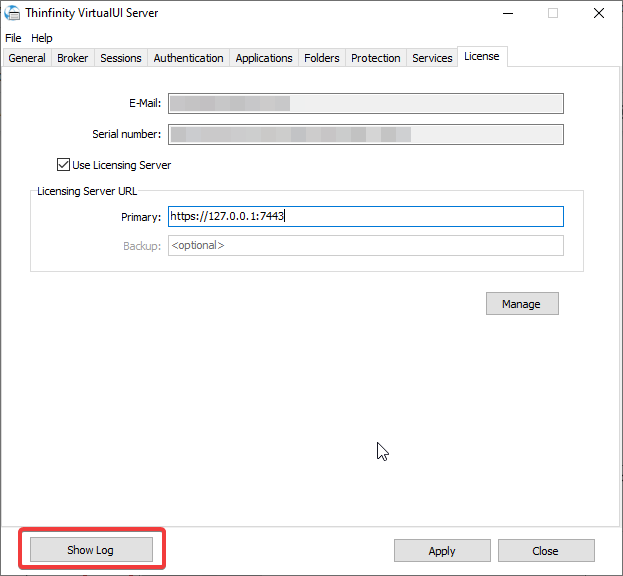The width and height of the screenshot is (623, 576).
Task: Click the Thinfinity VirtualUI Server title icon
Action: point(12,13)
